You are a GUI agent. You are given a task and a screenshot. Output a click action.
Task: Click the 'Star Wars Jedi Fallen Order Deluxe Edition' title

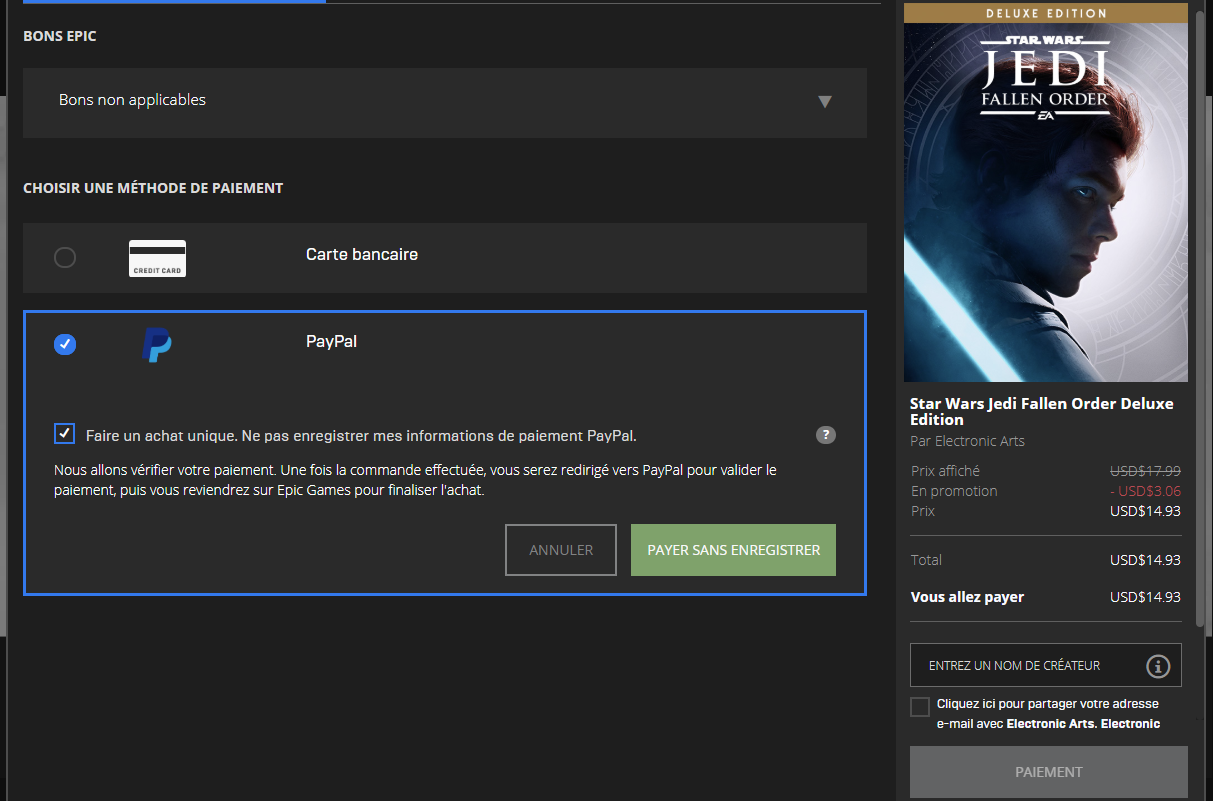click(1042, 412)
